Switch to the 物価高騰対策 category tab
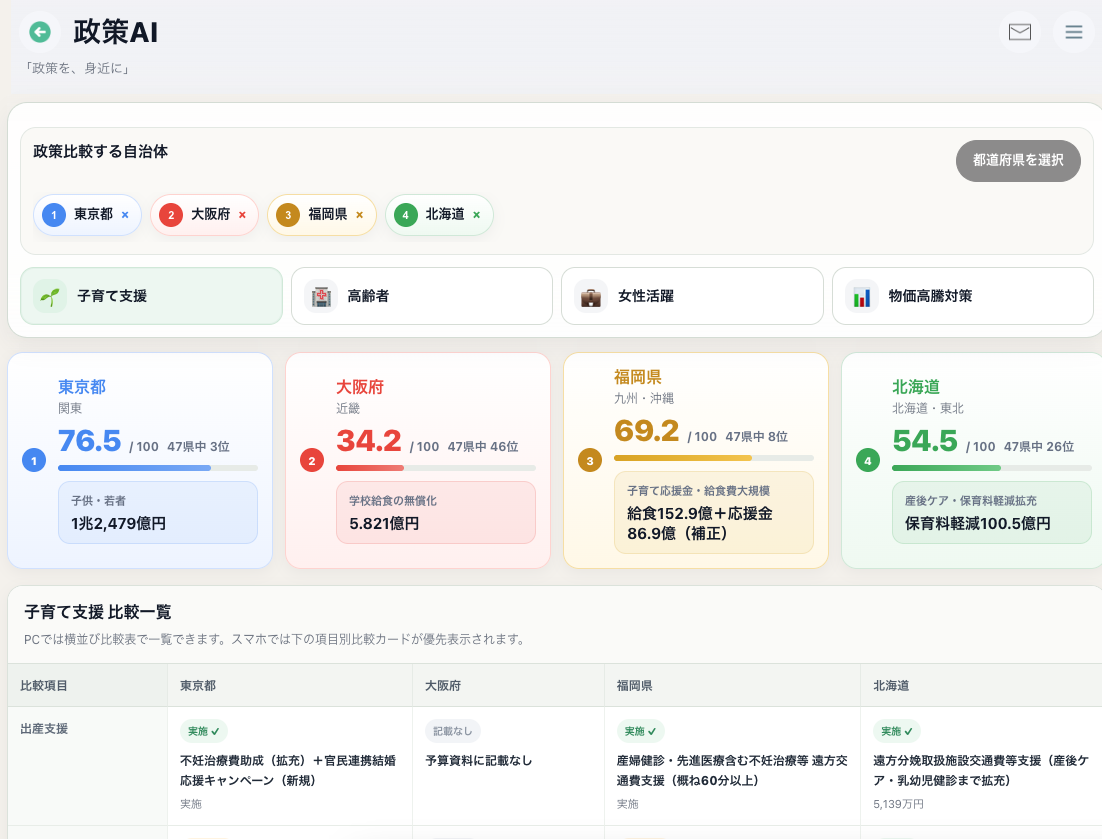This screenshot has height=839, width=1102. (x=963, y=296)
